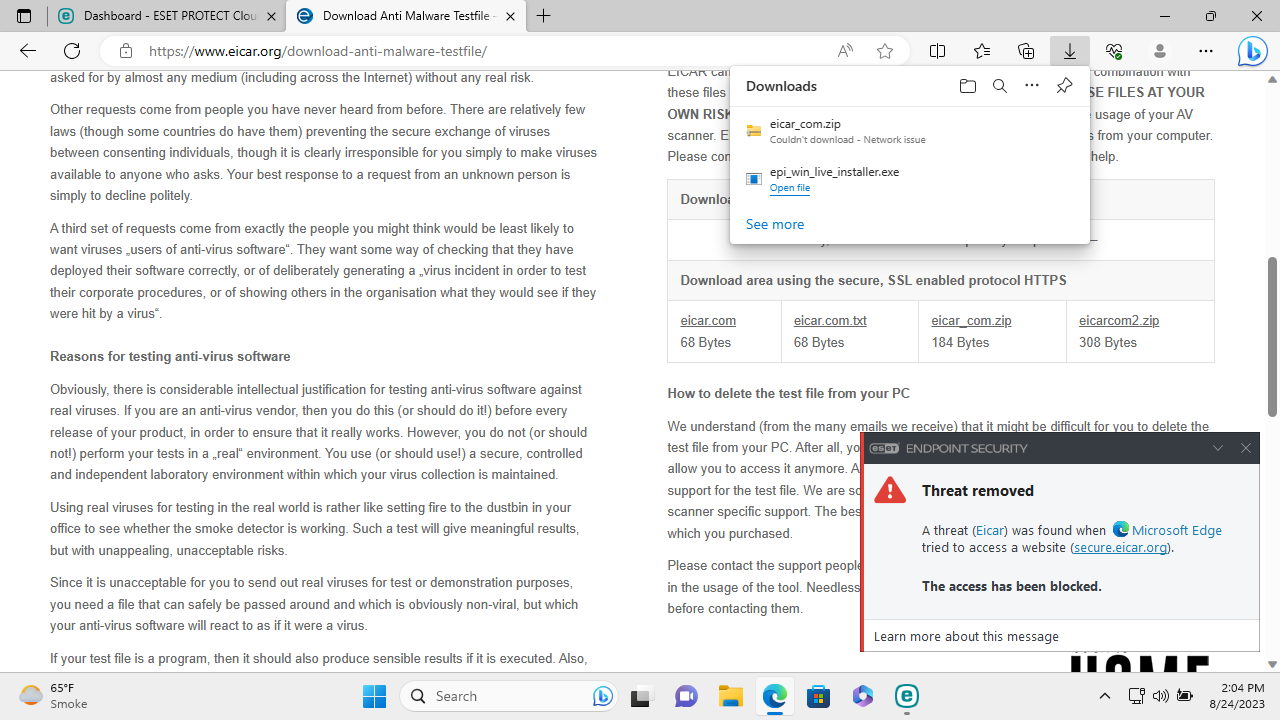
Task: Turn on Read aloud
Action: (x=845, y=51)
